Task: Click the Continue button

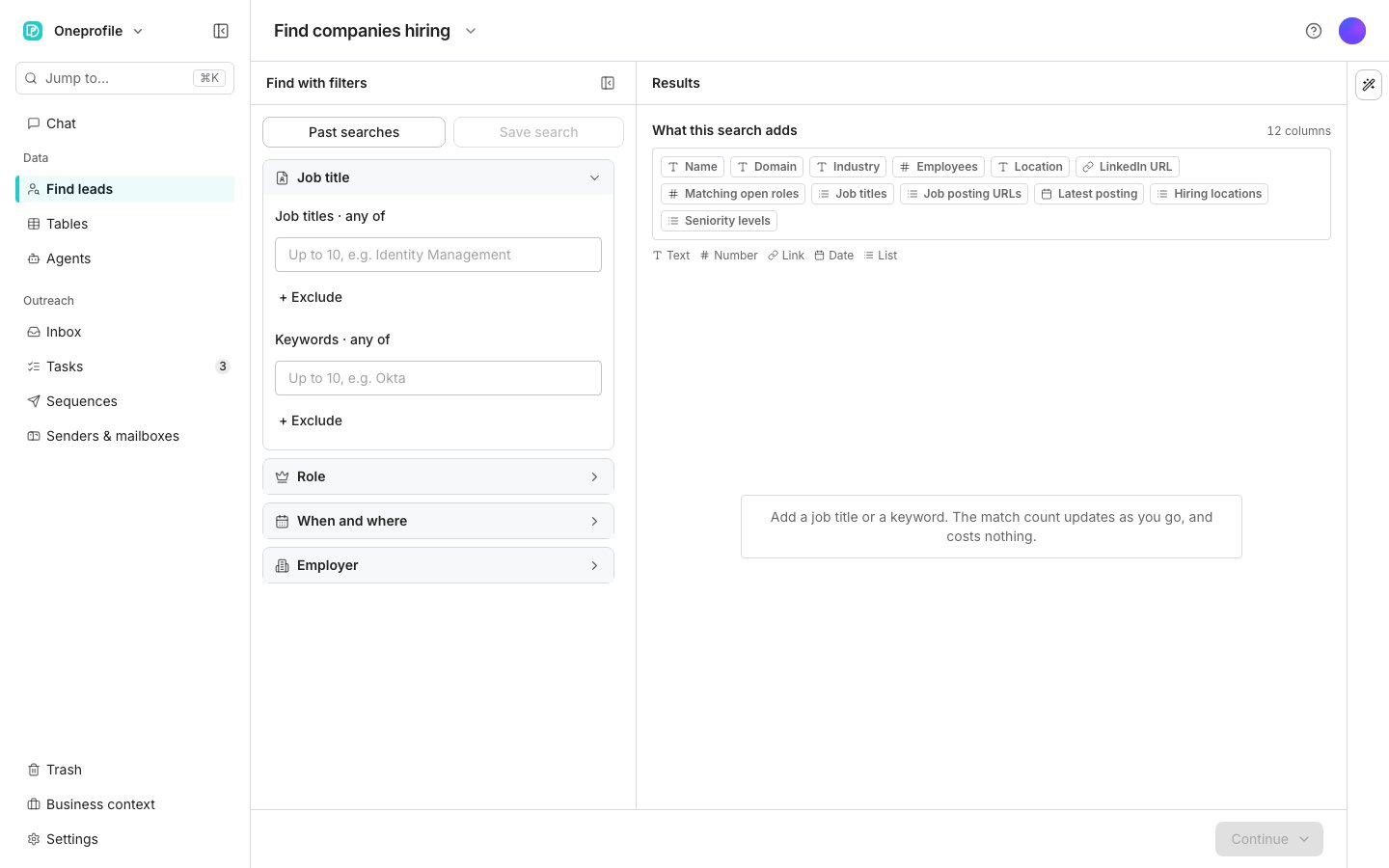Action: (x=1269, y=839)
